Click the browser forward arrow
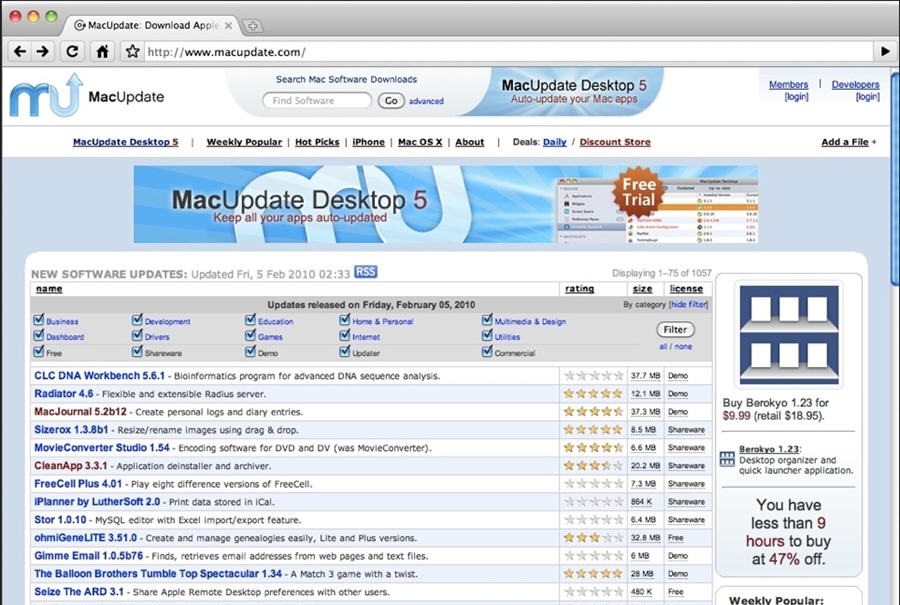The image size is (900, 605). (41, 51)
